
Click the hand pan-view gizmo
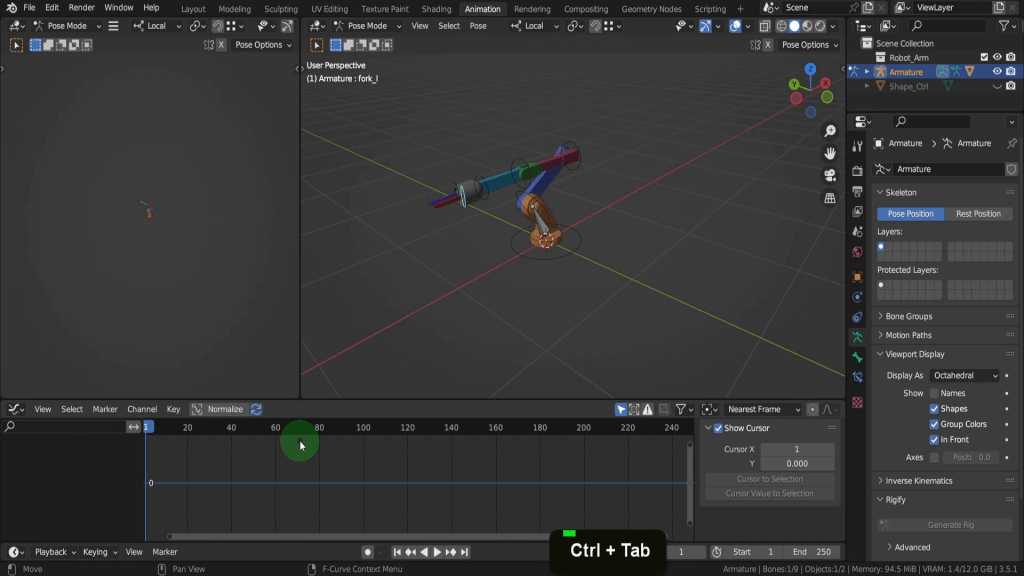click(x=830, y=153)
